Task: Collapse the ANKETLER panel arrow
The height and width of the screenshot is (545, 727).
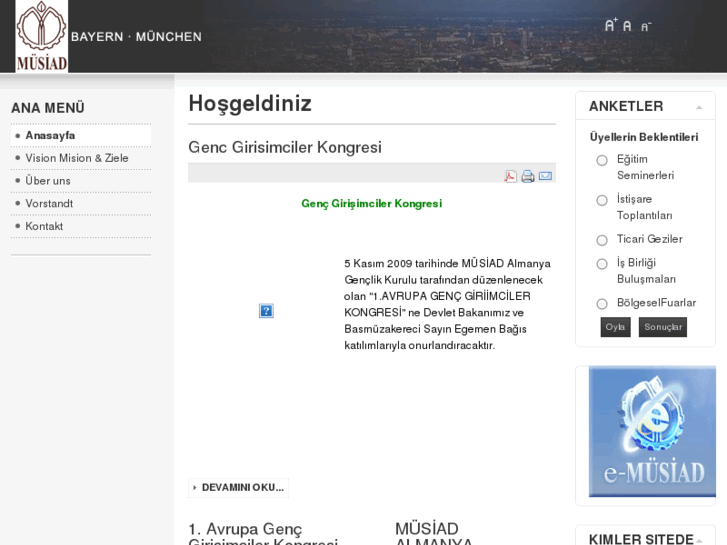Action: click(x=699, y=108)
